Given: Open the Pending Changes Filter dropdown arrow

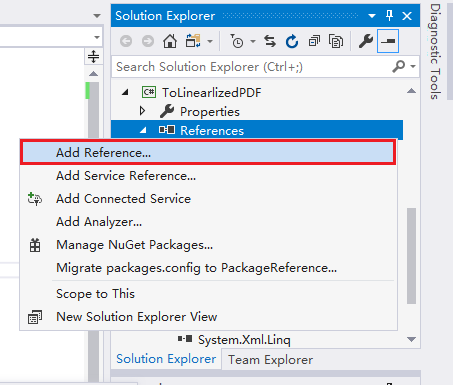Looking at the screenshot, I should point(253,42).
